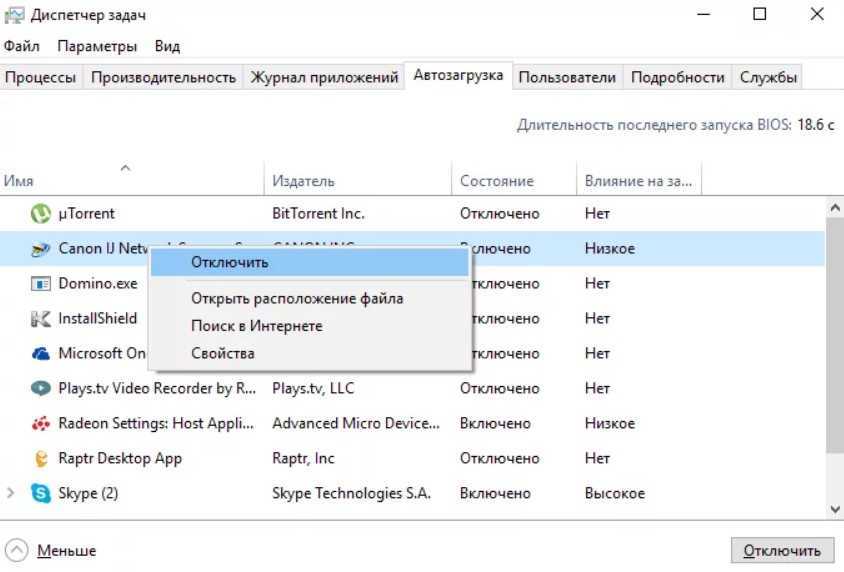Switch to the Подробности tab
Viewport: 844px width, 572px height.
[678, 77]
